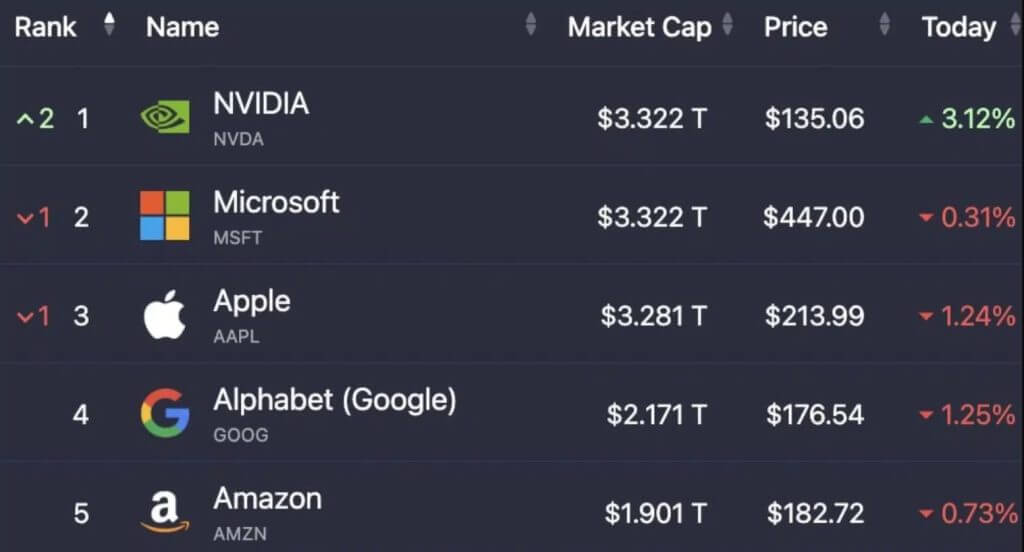Sort by Market Cap using sort arrows
The height and width of the screenshot is (552, 1024).
pyautogui.click(x=728, y=24)
